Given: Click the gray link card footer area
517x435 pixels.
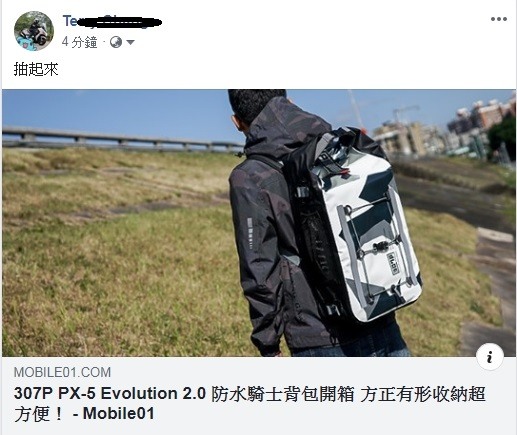Looking at the screenshot, I should click(259, 396).
